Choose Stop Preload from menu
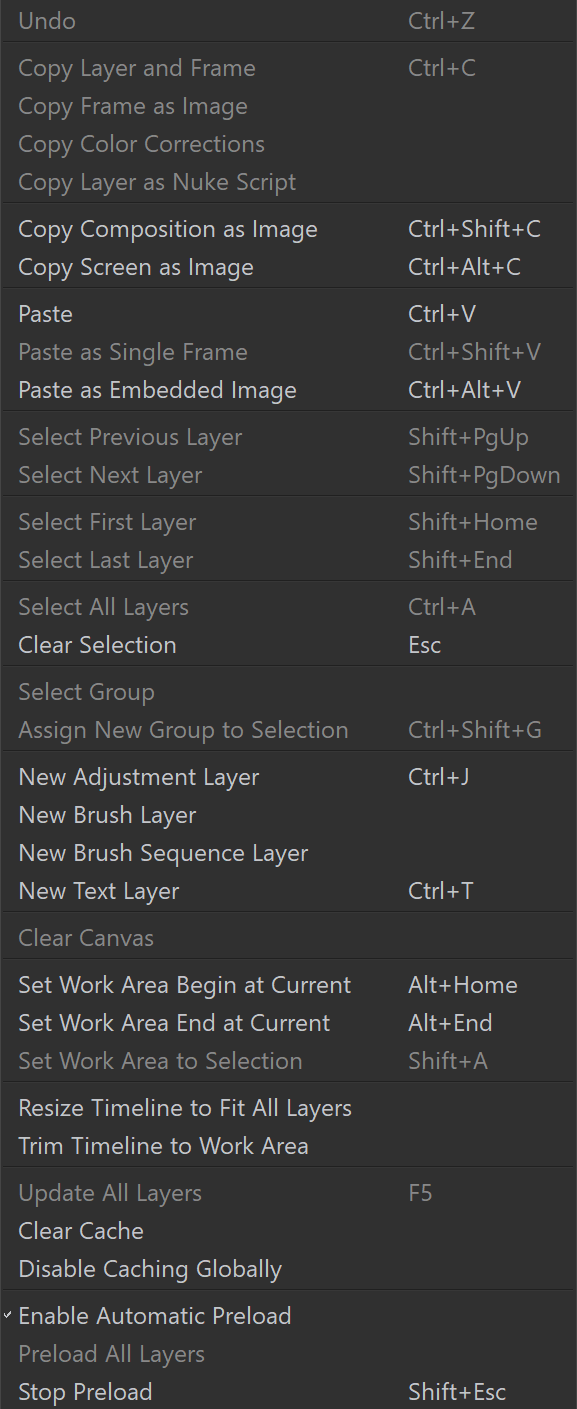 [x=288, y=1392]
